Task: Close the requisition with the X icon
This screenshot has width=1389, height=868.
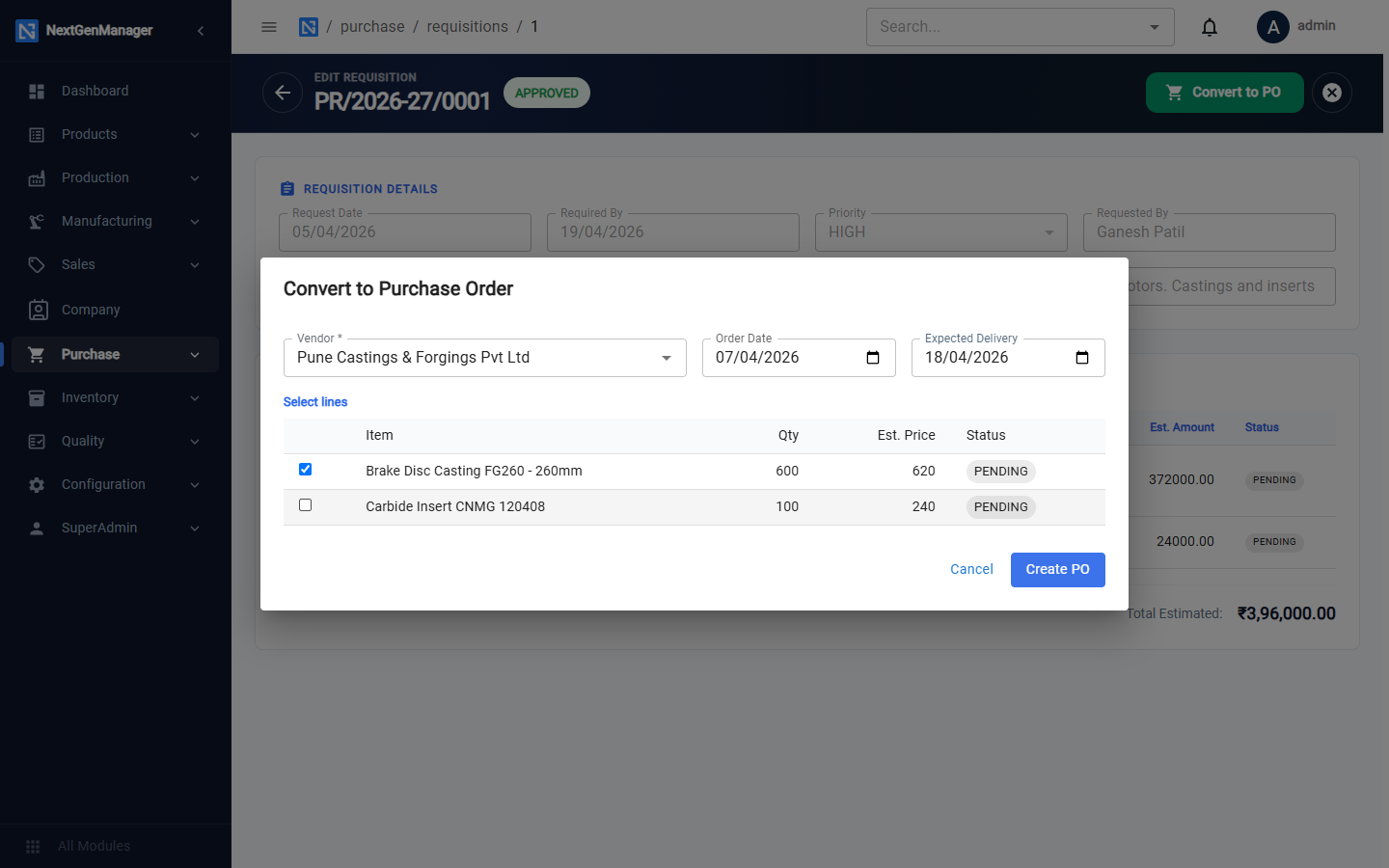Action: [1332, 93]
